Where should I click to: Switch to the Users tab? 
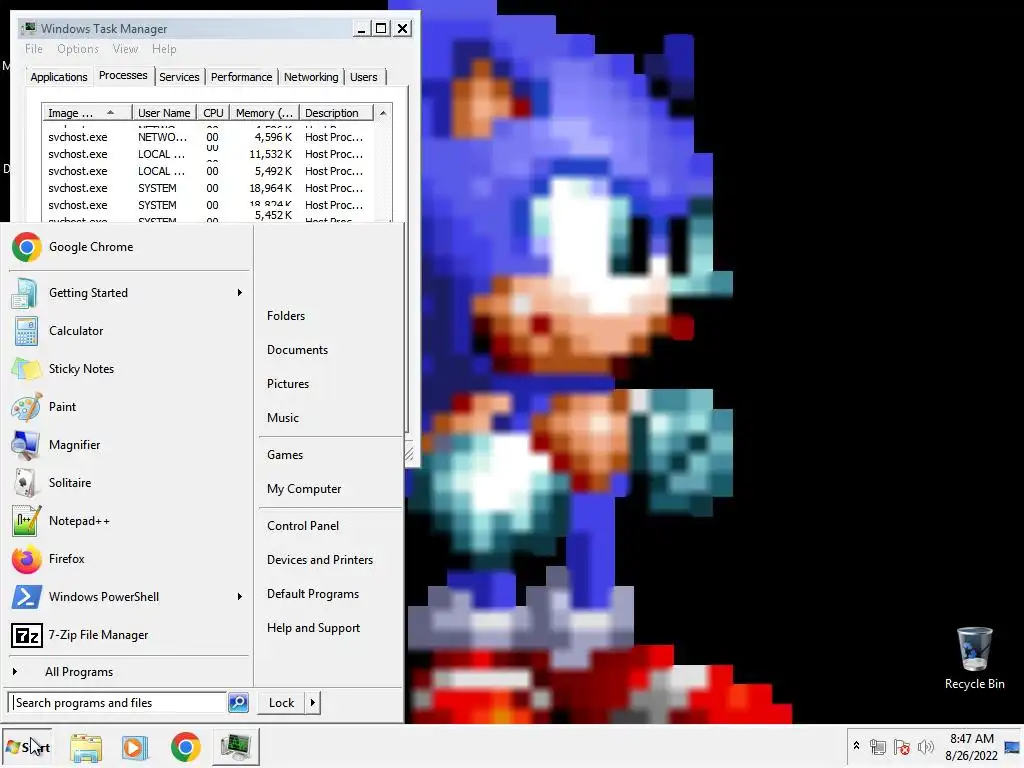point(363,77)
